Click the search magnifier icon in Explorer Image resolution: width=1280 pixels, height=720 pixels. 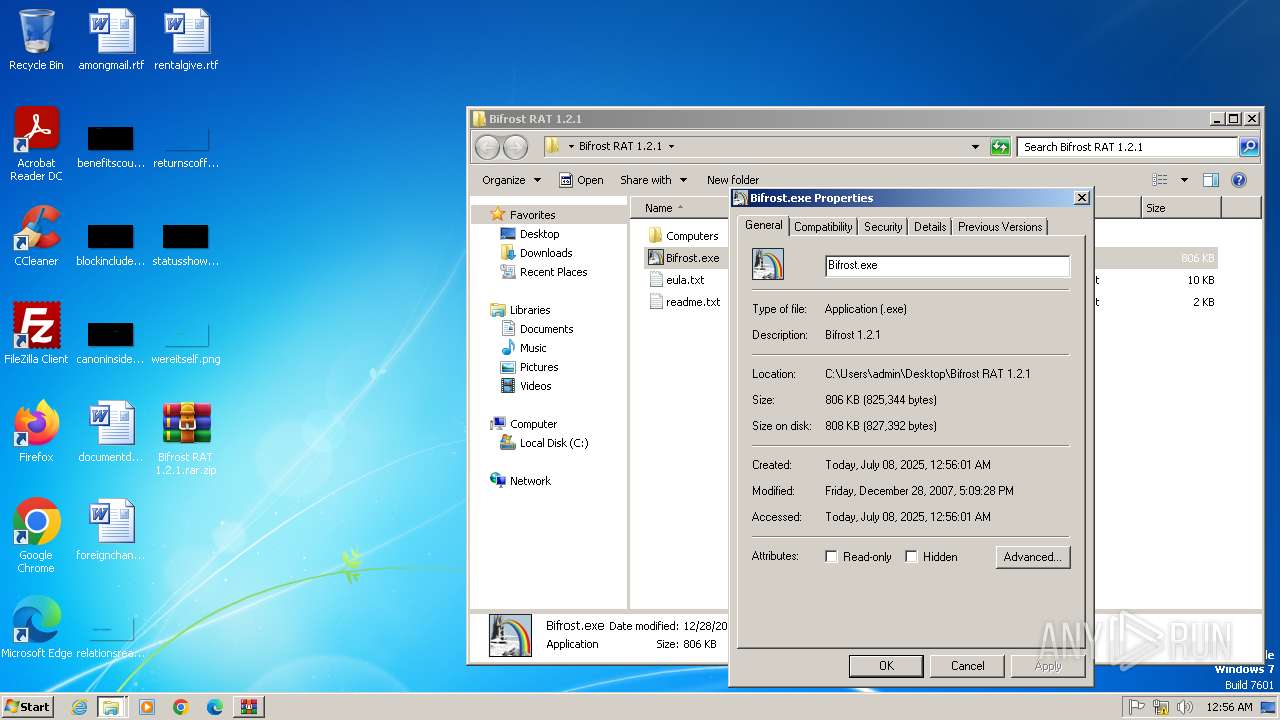[x=1248, y=147]
